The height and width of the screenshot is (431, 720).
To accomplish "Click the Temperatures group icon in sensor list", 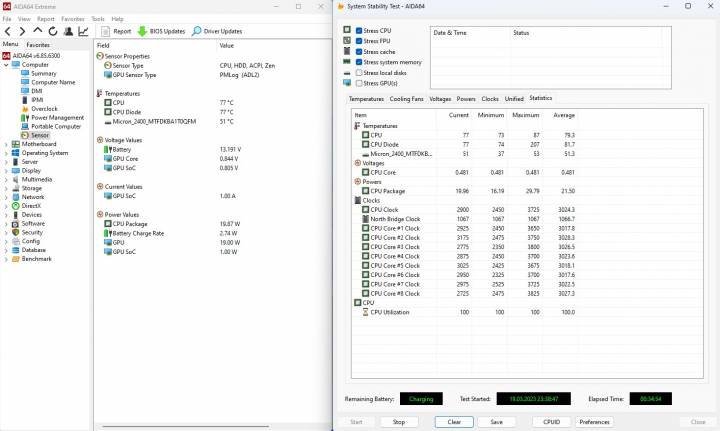I will pyautogui.click(x=99, y=93).
